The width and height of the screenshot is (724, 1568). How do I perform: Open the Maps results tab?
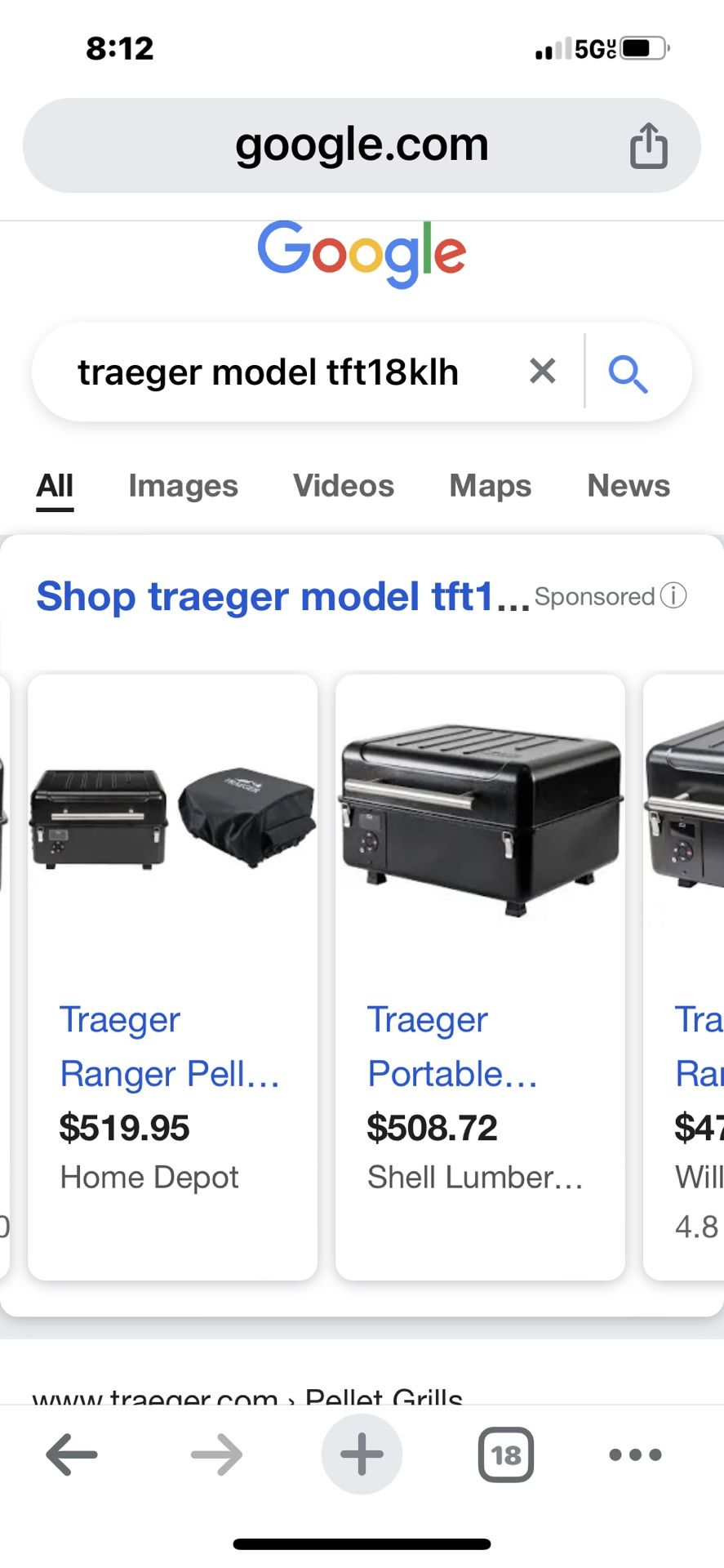tap(491, 486)
